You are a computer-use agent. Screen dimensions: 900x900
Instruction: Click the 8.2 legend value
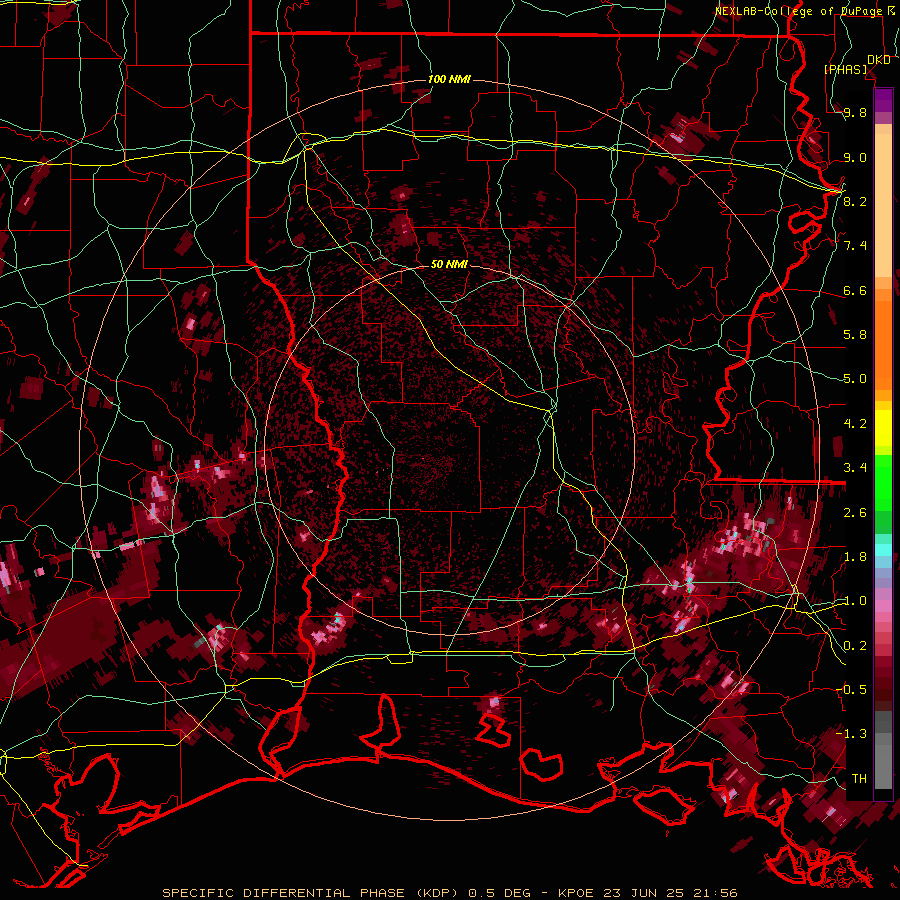(x=855, y=201)
